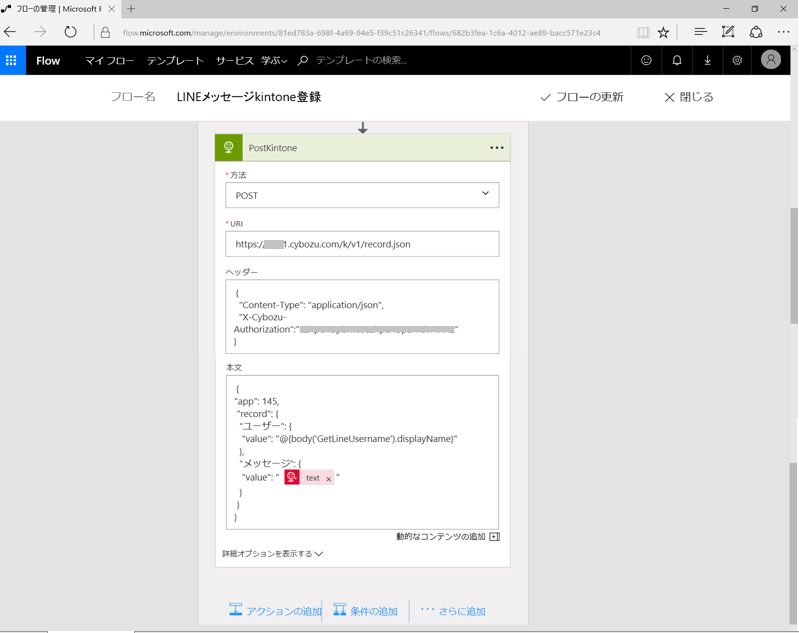Open the browser Hub icon
Viewport: 799px width, 633px height.
pyautogui.click(x=701, y=32)
